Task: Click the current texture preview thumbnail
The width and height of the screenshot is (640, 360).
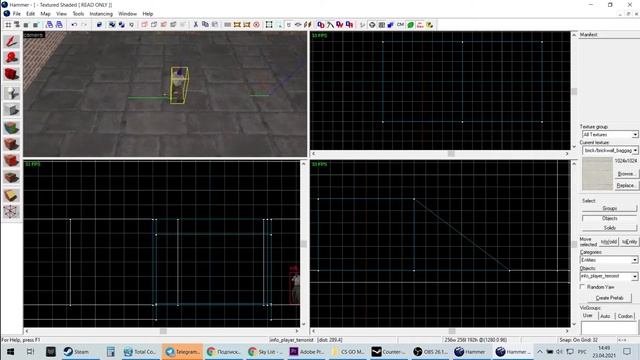Action: pyautogui.click(x=597, y=174)
